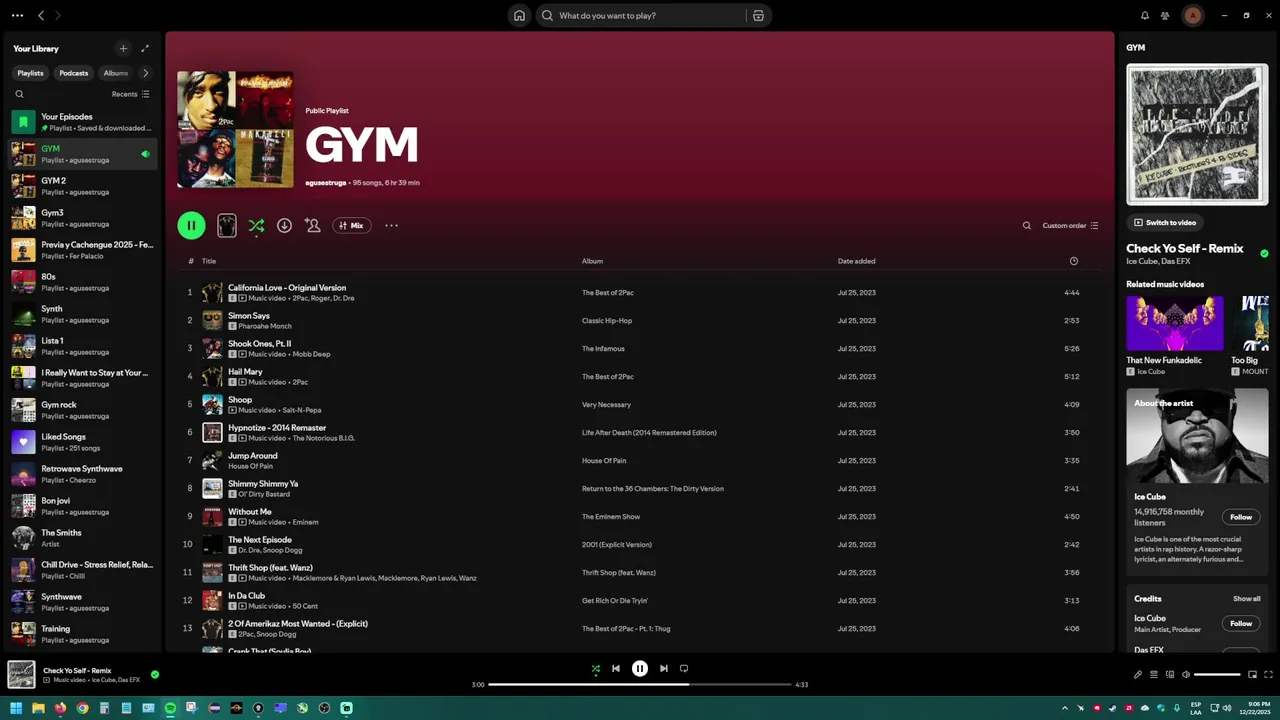The width and height of the screenshot is (1280, 720).
Task: Open the Friend Activity icon
Action: (1165, 16)
